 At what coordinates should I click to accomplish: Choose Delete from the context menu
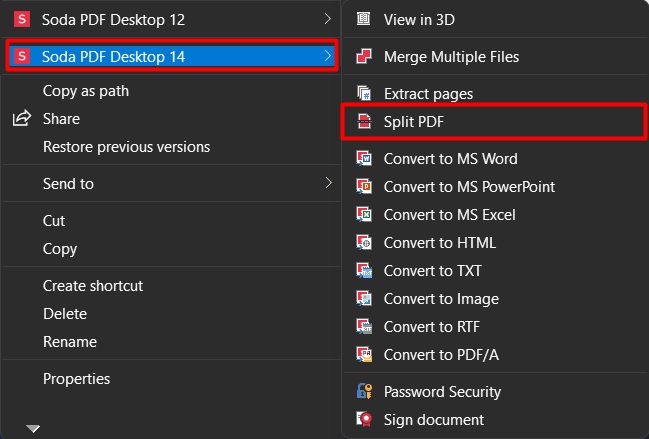coord(65,314)
